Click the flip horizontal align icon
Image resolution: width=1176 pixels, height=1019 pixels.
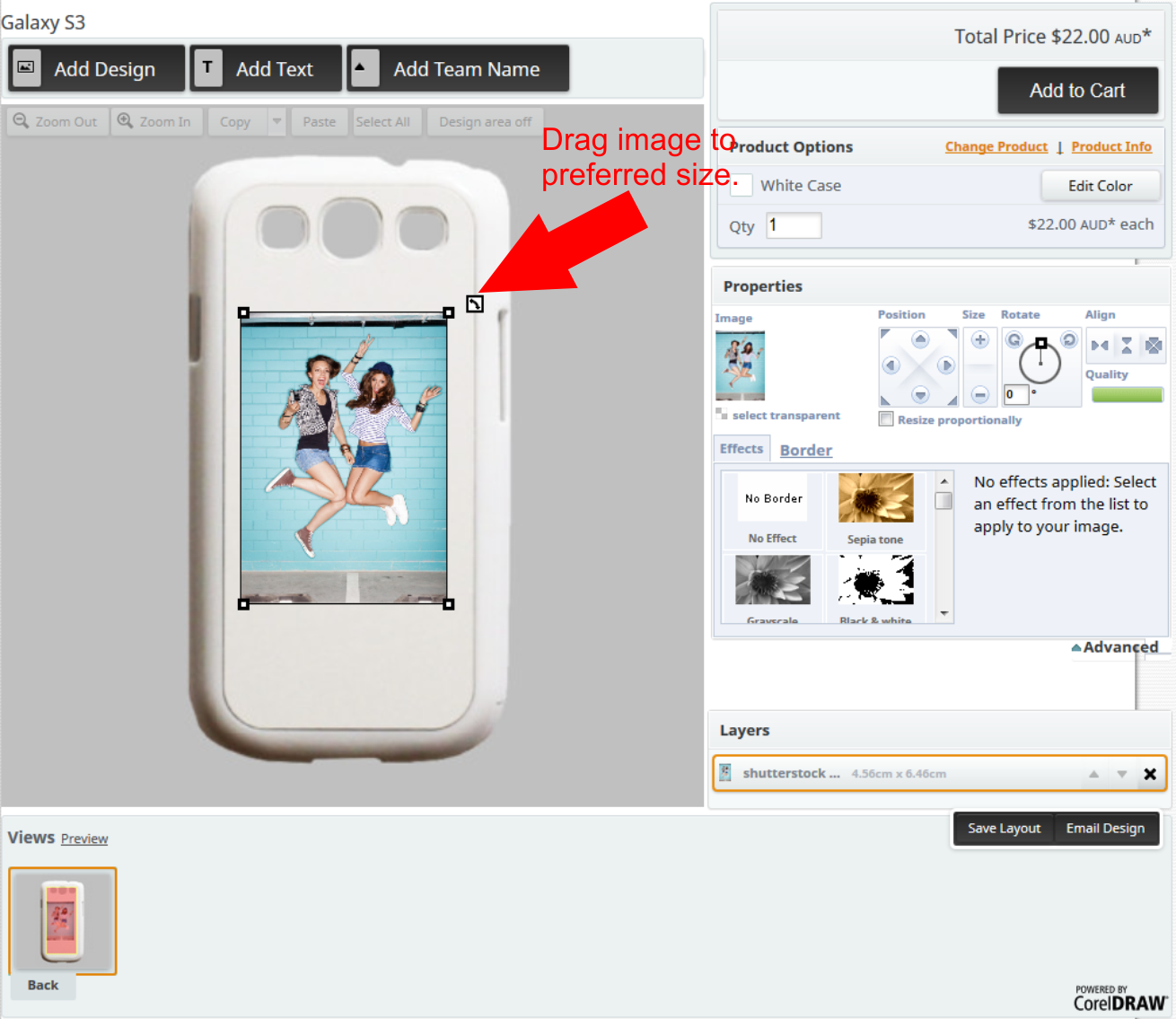click(x=1100, y=346)
